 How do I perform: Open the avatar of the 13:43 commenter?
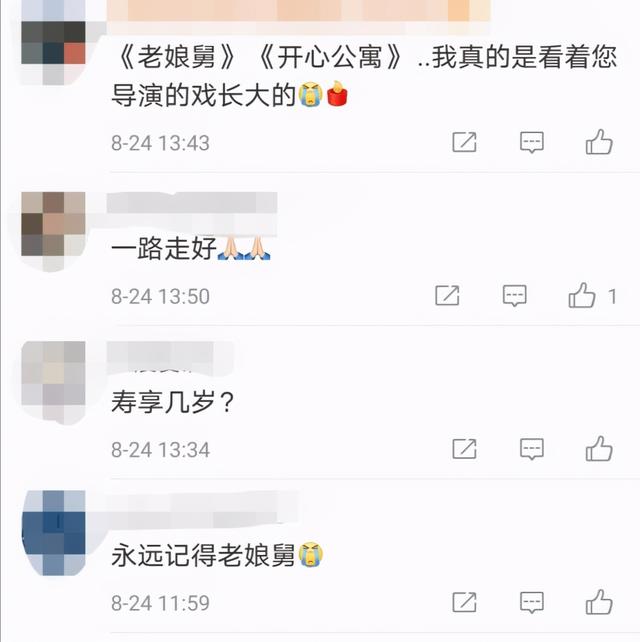(x=53, y=43)
